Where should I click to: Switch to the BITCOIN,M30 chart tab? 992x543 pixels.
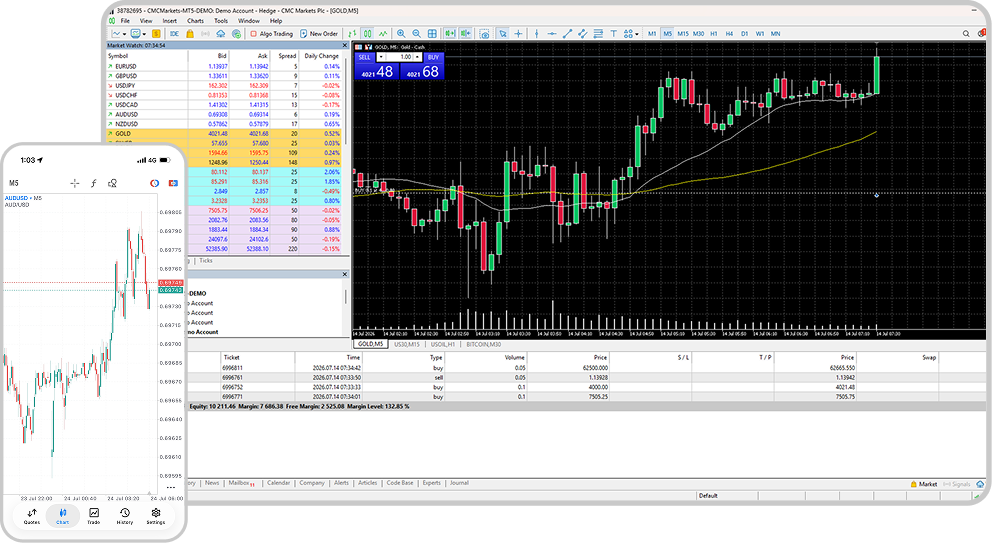point(483,344)
